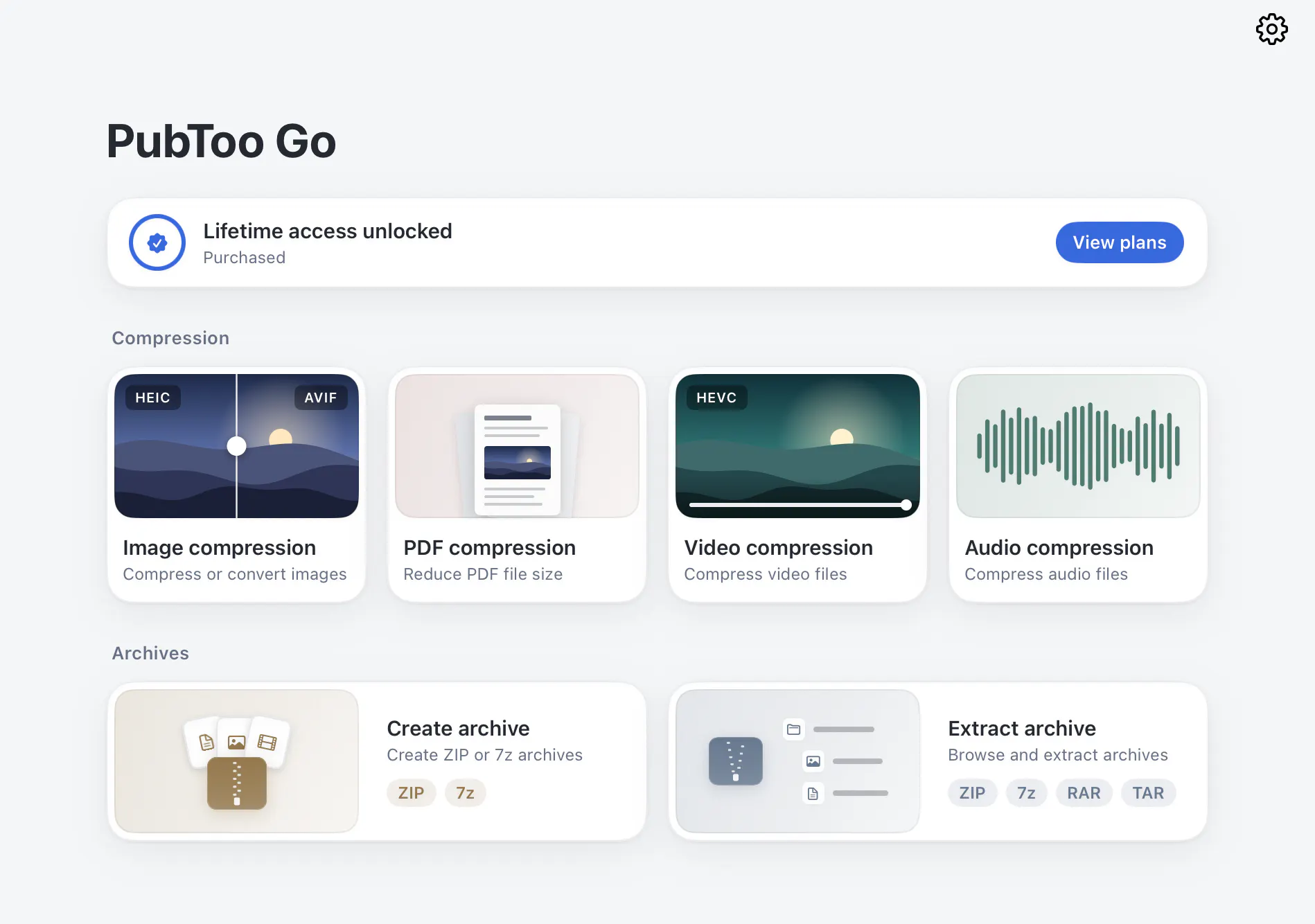Click the 'Extract archive' title
This screenshot has width=1315, height=924.
pos(1021,729)
